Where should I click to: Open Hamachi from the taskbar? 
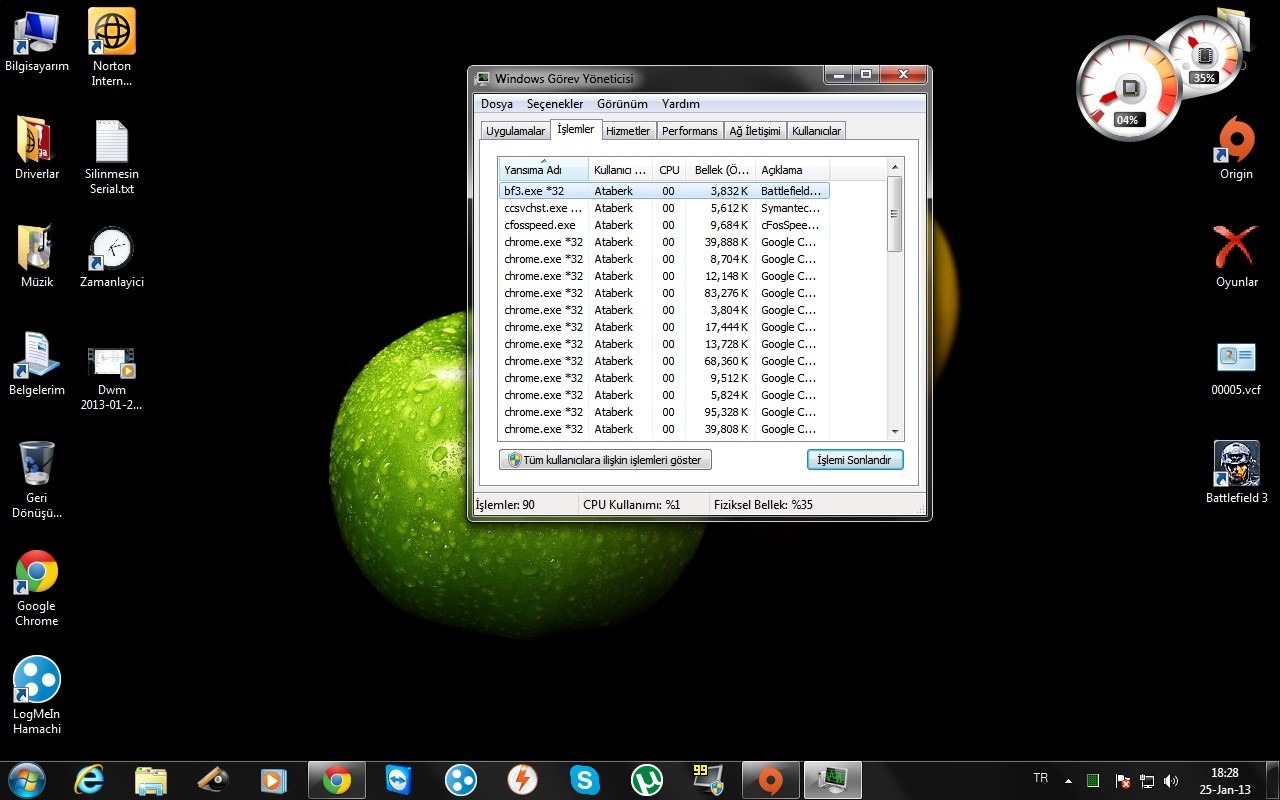point(460,780)
